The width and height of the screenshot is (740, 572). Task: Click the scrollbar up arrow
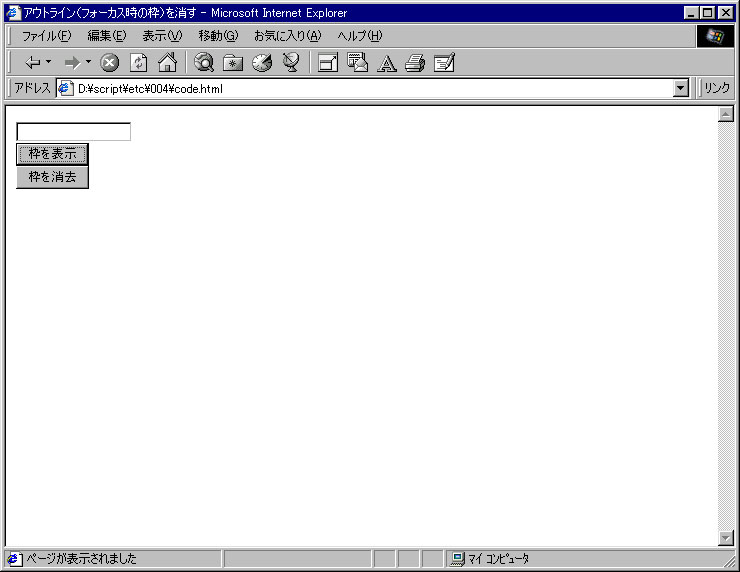click(725, 114)
